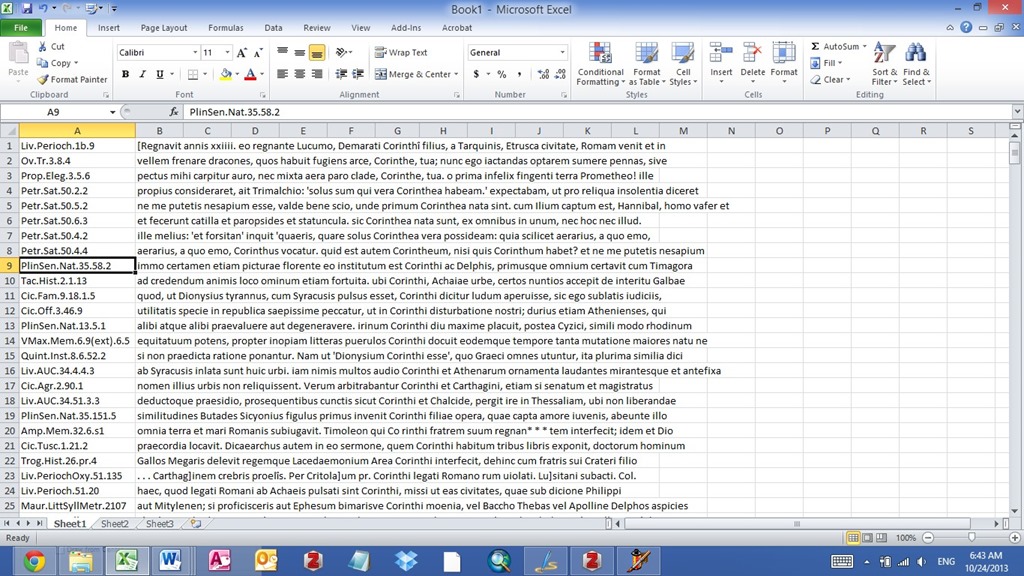Open the Calibri font name dropdown
This screenshot has width=1024, height=576.
pos(195,52)
